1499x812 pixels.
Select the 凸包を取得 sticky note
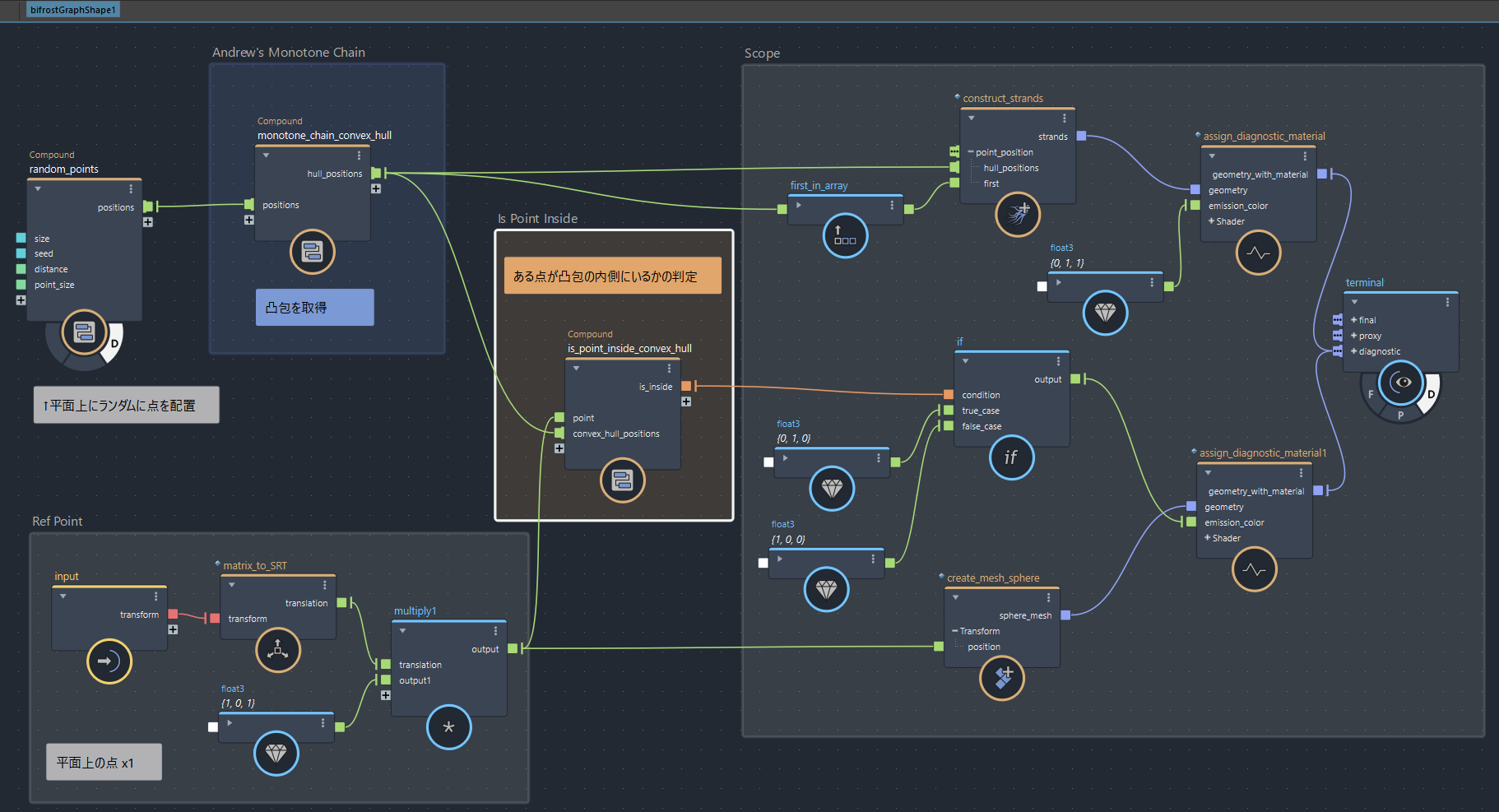tap(314, 308)
